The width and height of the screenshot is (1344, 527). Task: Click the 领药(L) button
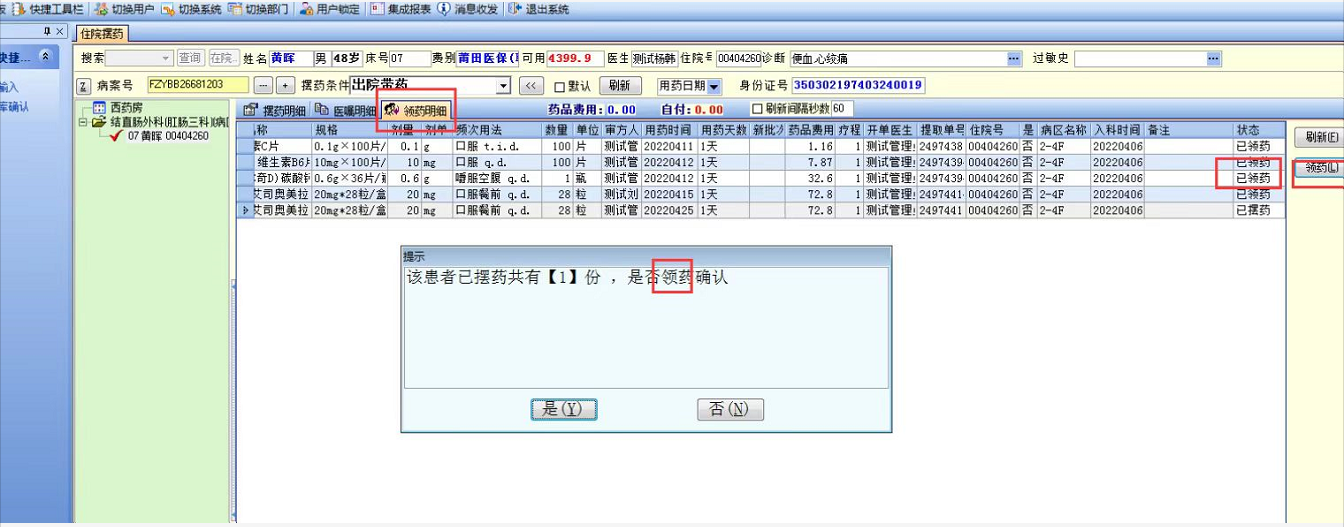[1320, 168]
